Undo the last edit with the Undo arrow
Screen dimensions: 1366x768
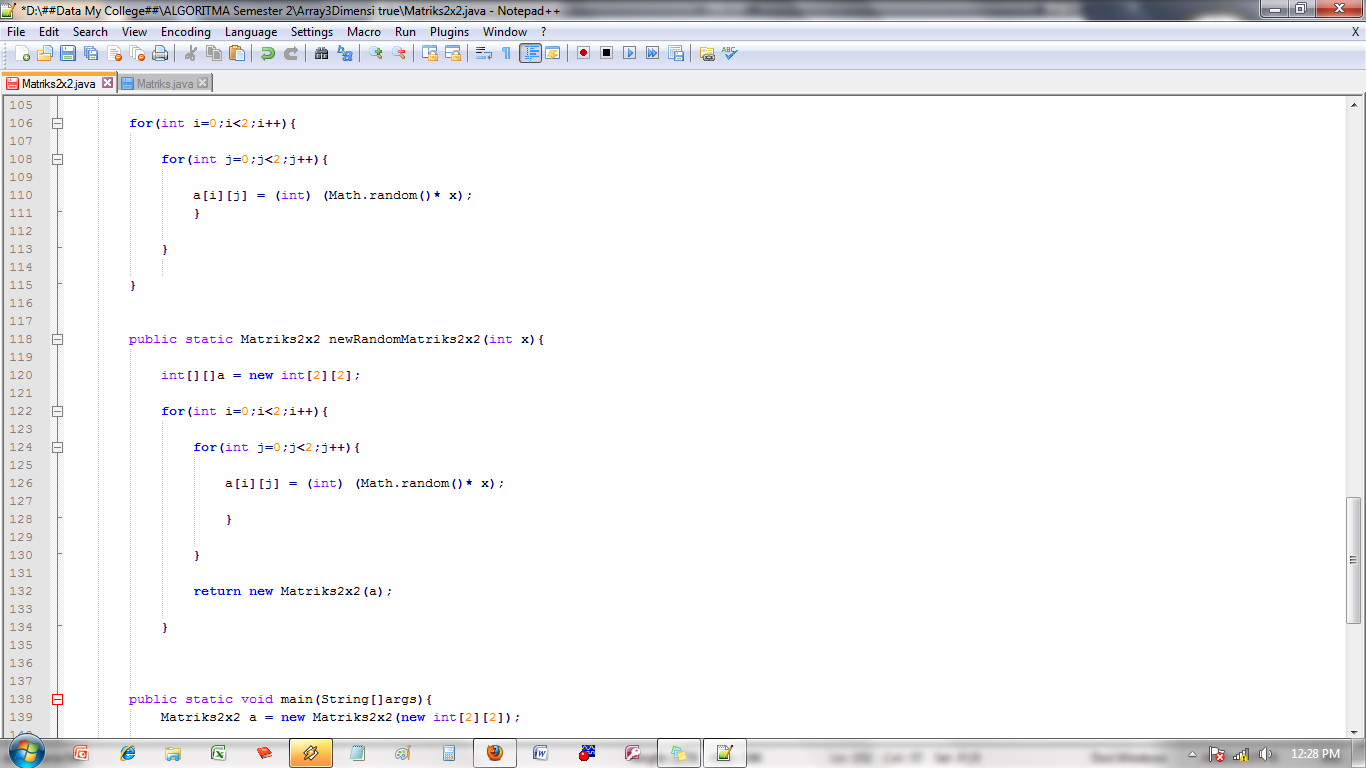267,53
